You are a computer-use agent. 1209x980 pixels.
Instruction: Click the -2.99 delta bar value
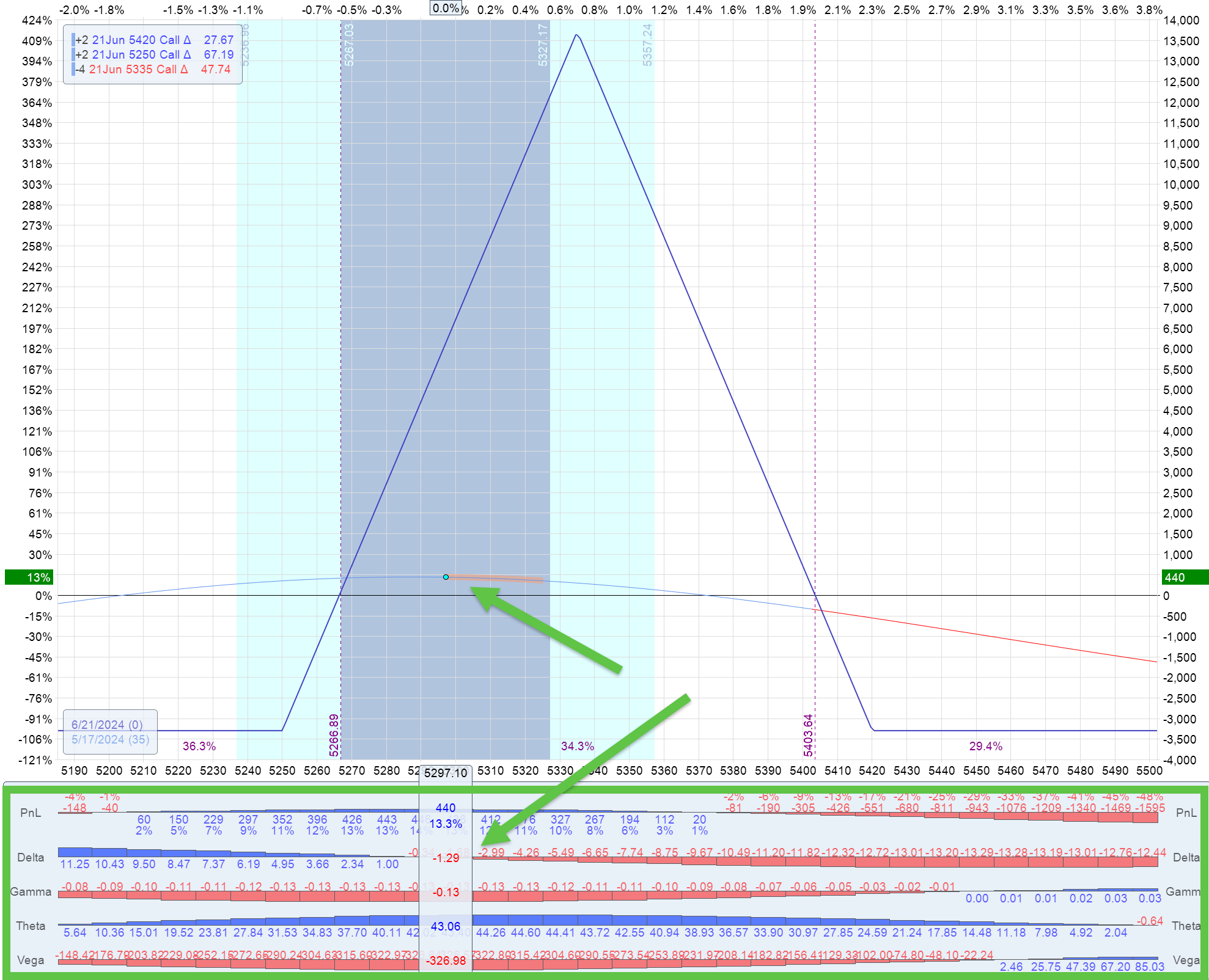(x=491, y=852)
